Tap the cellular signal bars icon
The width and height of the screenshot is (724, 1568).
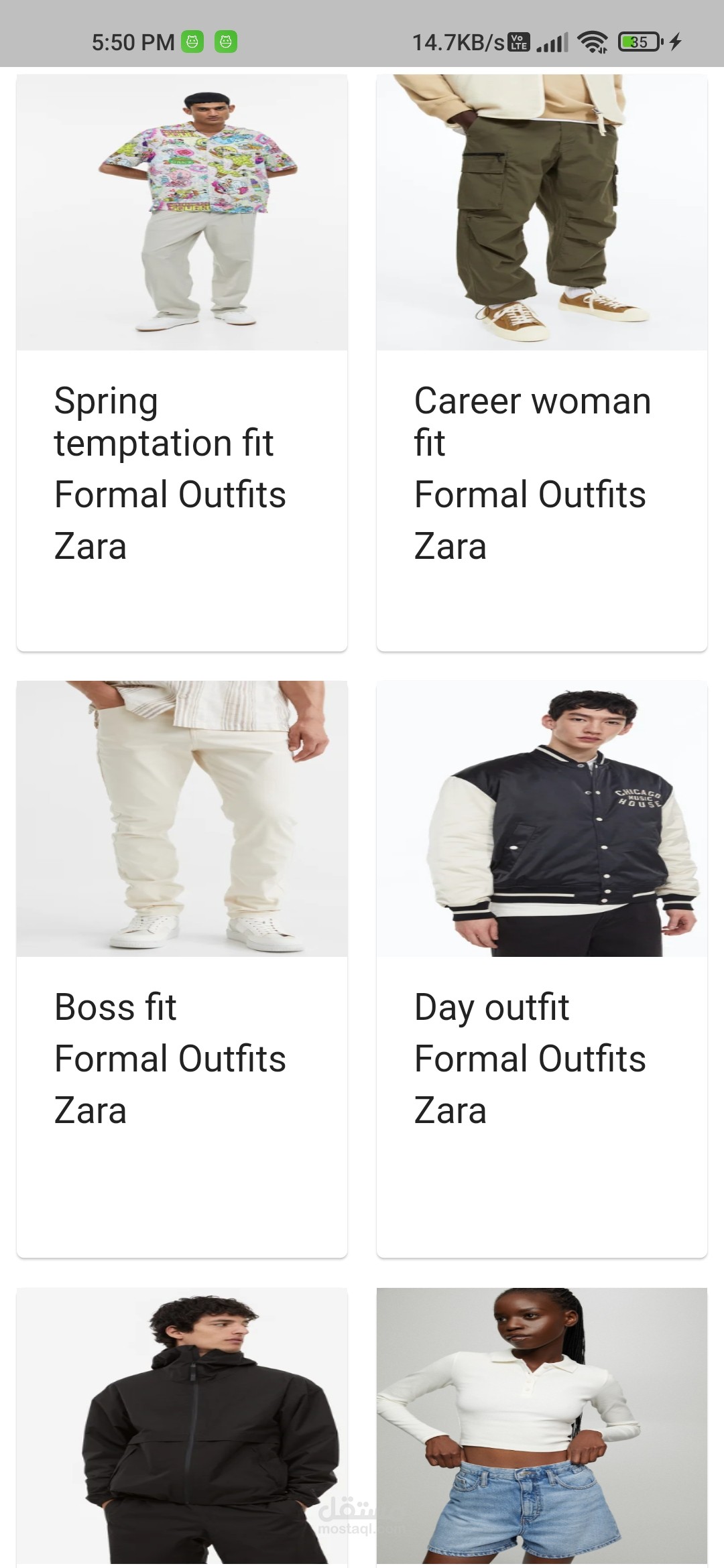point(553,43)
